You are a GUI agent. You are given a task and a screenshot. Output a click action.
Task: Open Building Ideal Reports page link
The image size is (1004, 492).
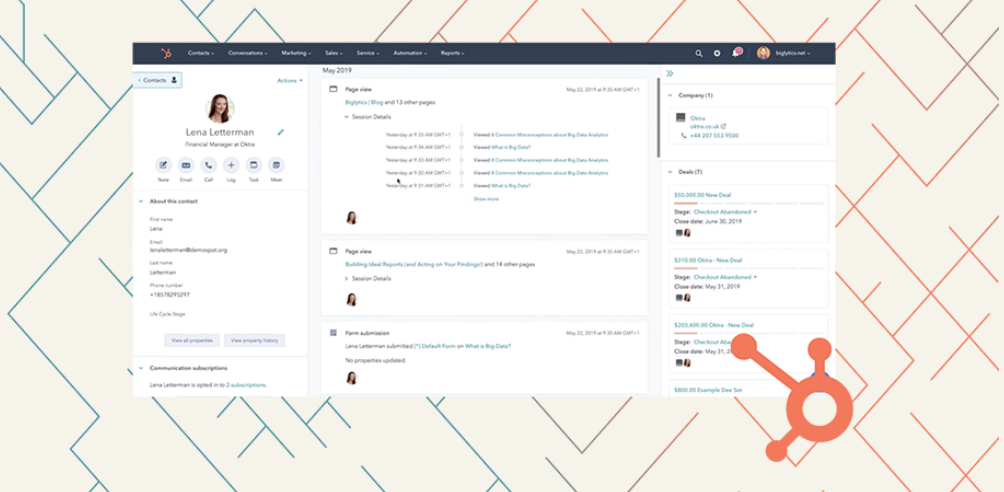(414, 264)
